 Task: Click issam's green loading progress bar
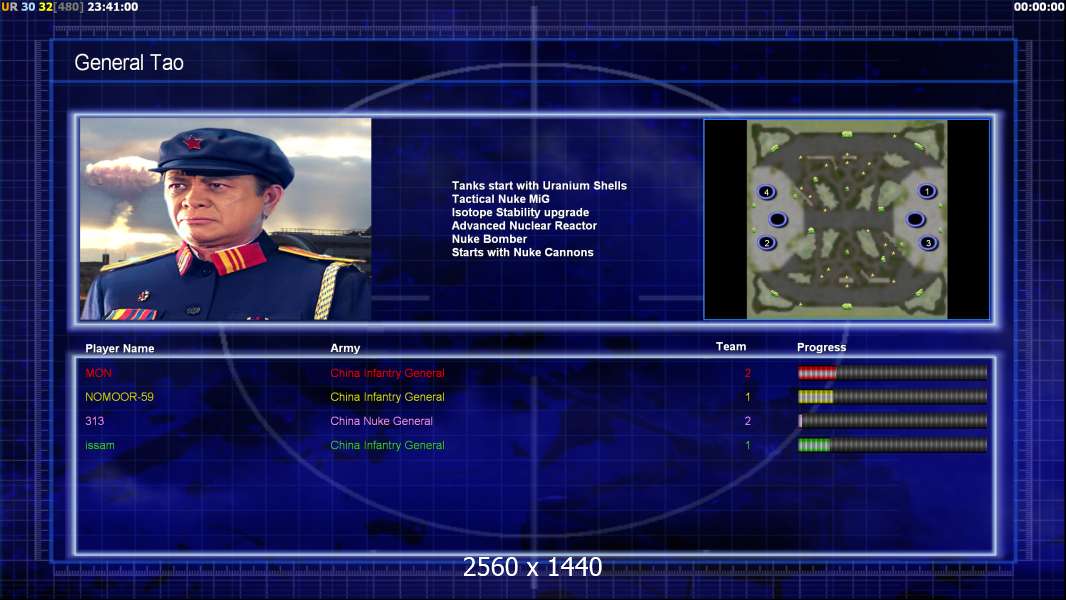(x=892, y=445)
